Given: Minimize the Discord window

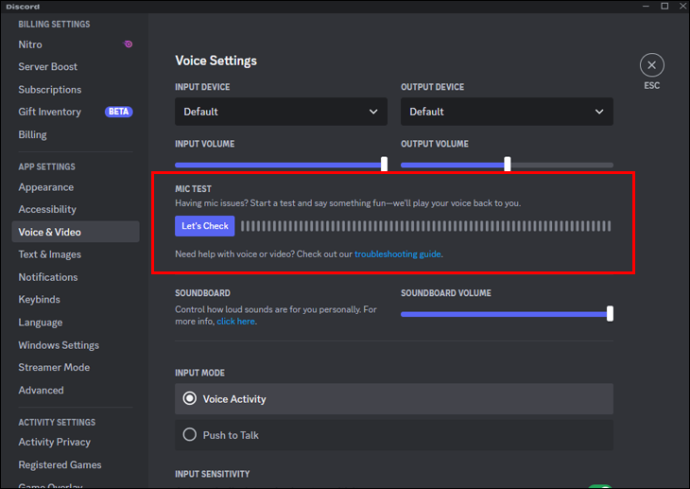Looking at the screenshot, I should (x=646, y=6).
